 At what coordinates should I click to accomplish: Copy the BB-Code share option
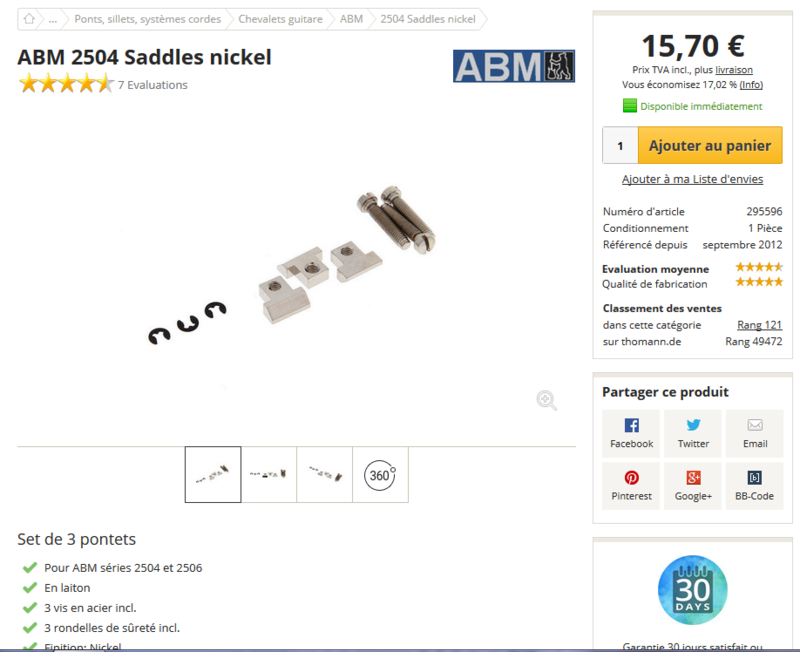point(755,486)
